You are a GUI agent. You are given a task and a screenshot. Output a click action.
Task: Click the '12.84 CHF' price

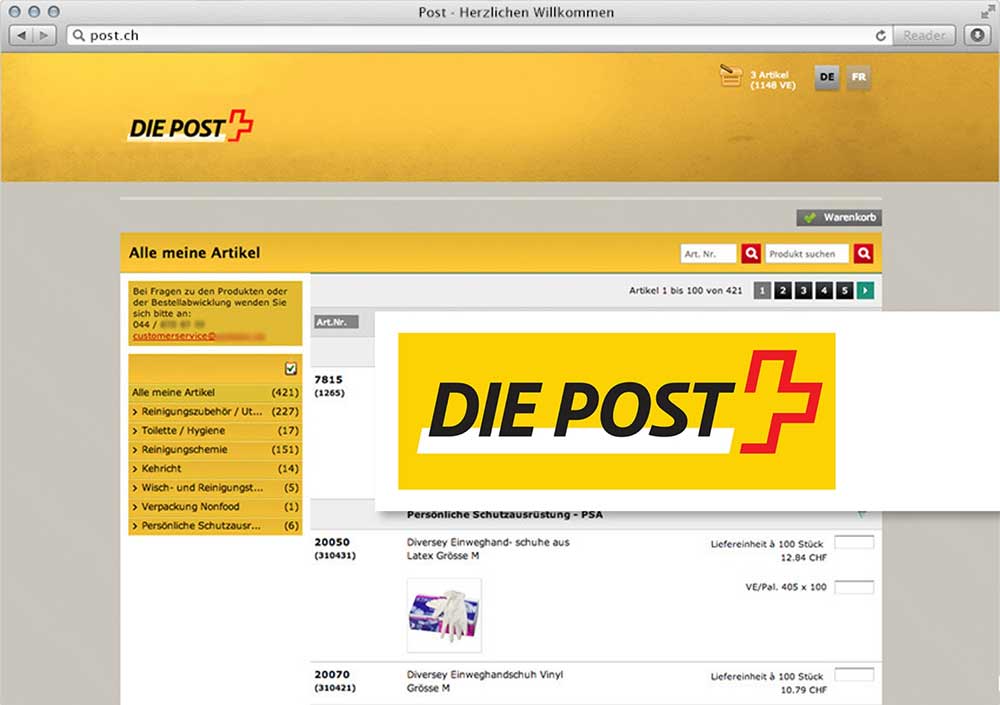pos(804,558)
